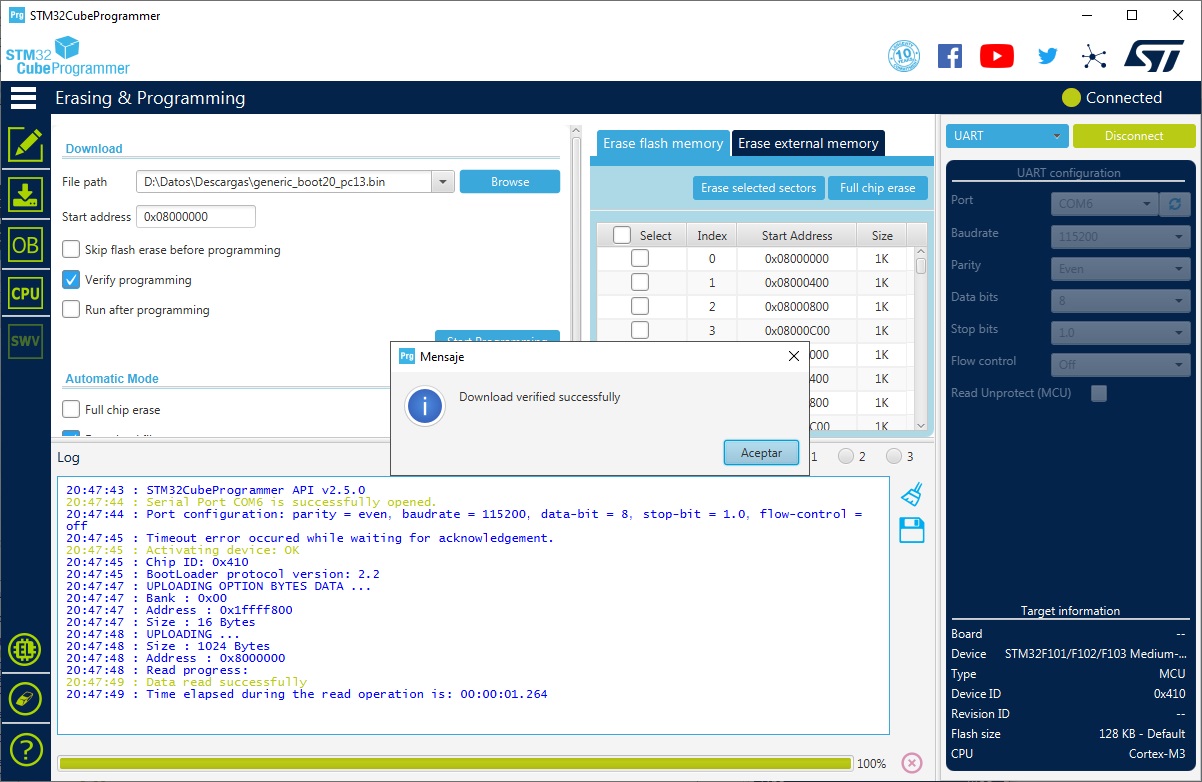The height and width of the screenshot is (782, 1202).
Task: Enable Run after programming
Action: pyautogui.click(x=71, y=309)
